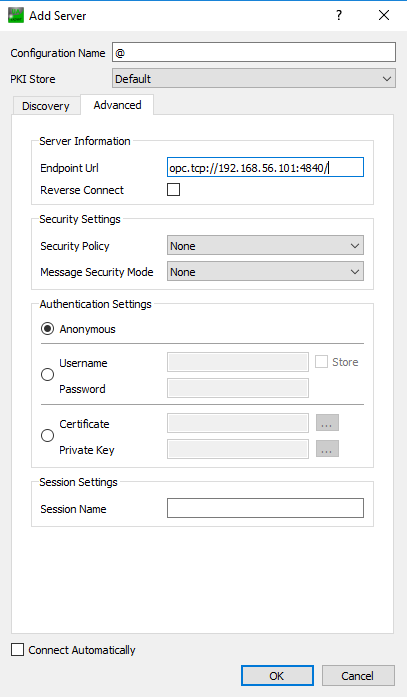This screenshot has height=697, width=407.
Task: Click the Endpoint Url text field
Action: (x=265, y=168)
